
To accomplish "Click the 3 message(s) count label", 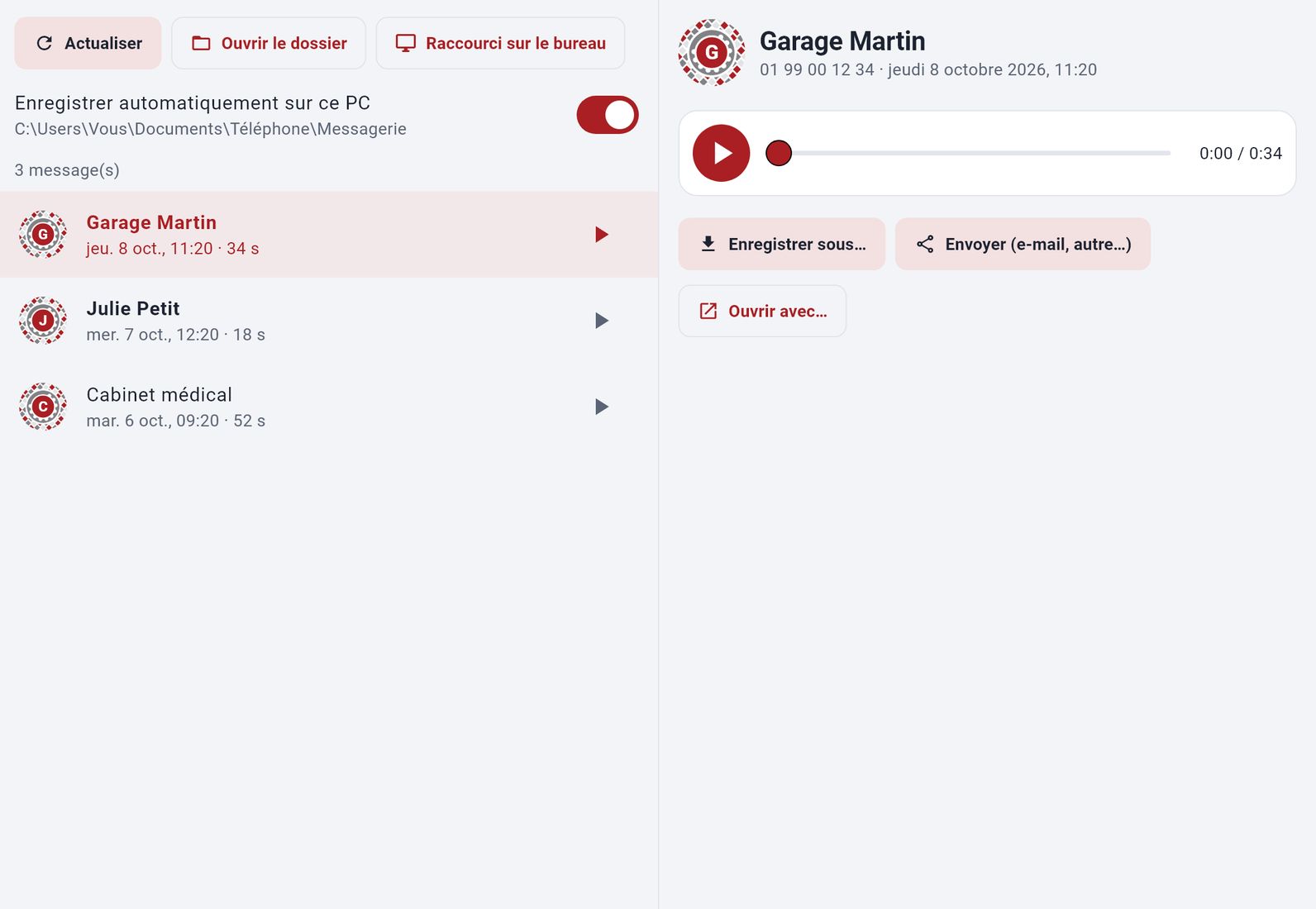I will tap(67, 170).
